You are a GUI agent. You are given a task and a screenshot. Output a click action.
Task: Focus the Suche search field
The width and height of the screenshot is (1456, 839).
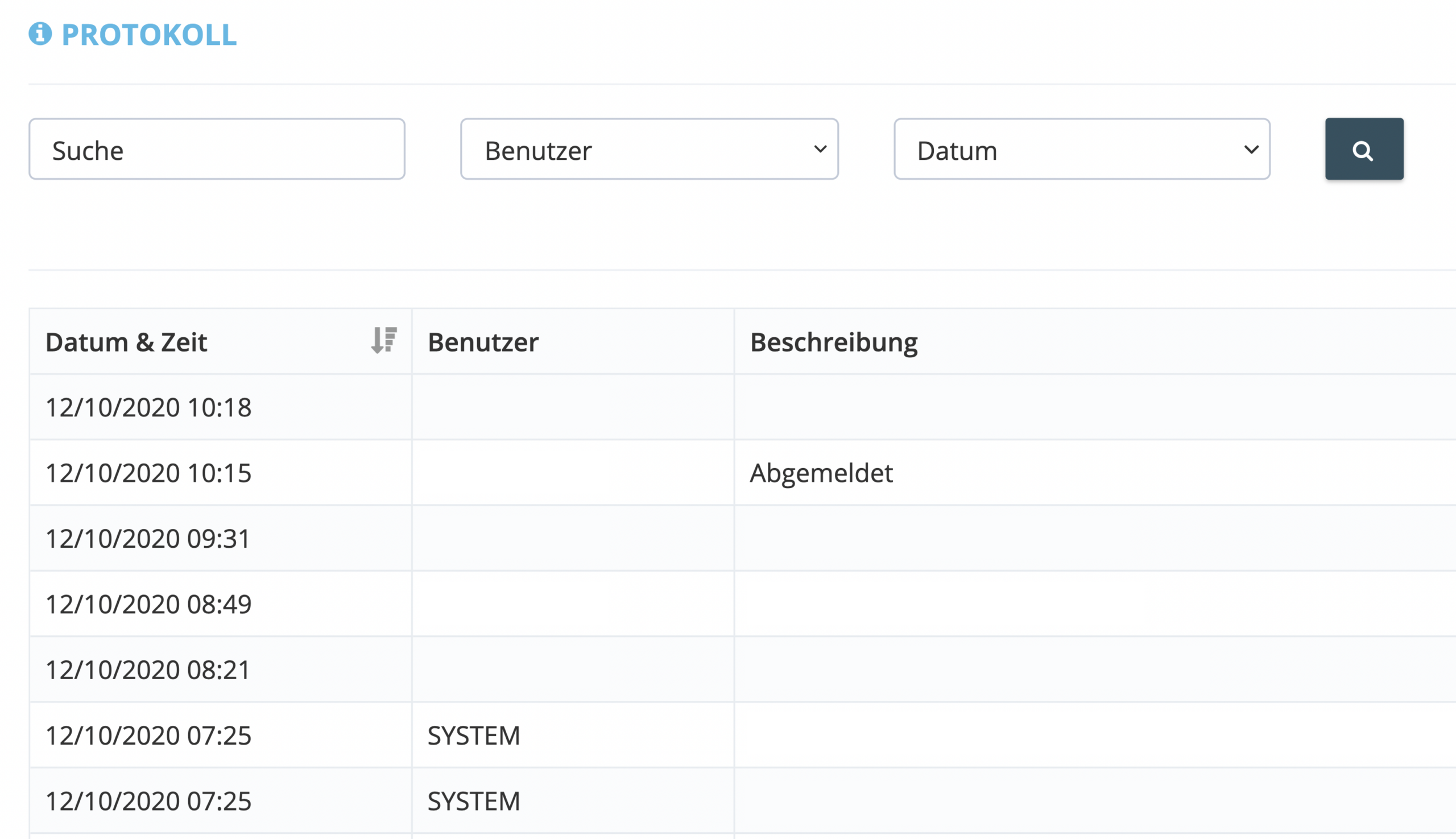(x=217, y=149)
